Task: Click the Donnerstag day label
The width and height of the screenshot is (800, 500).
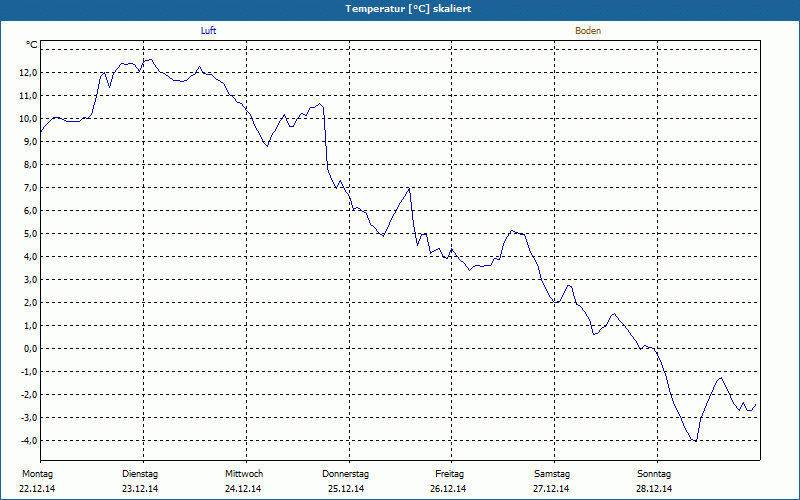Action: click(x=345, y=474)
